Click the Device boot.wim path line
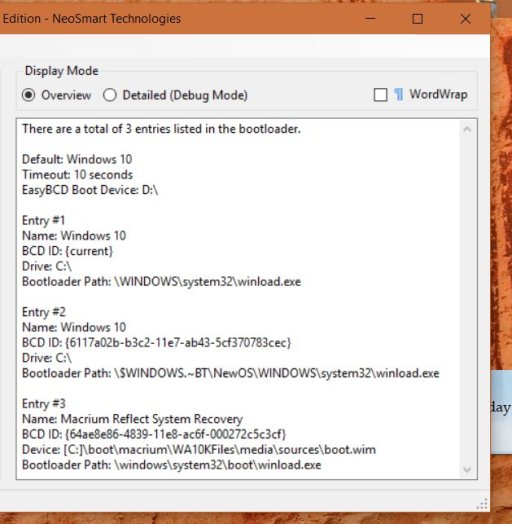 click(x=199, y=449)
